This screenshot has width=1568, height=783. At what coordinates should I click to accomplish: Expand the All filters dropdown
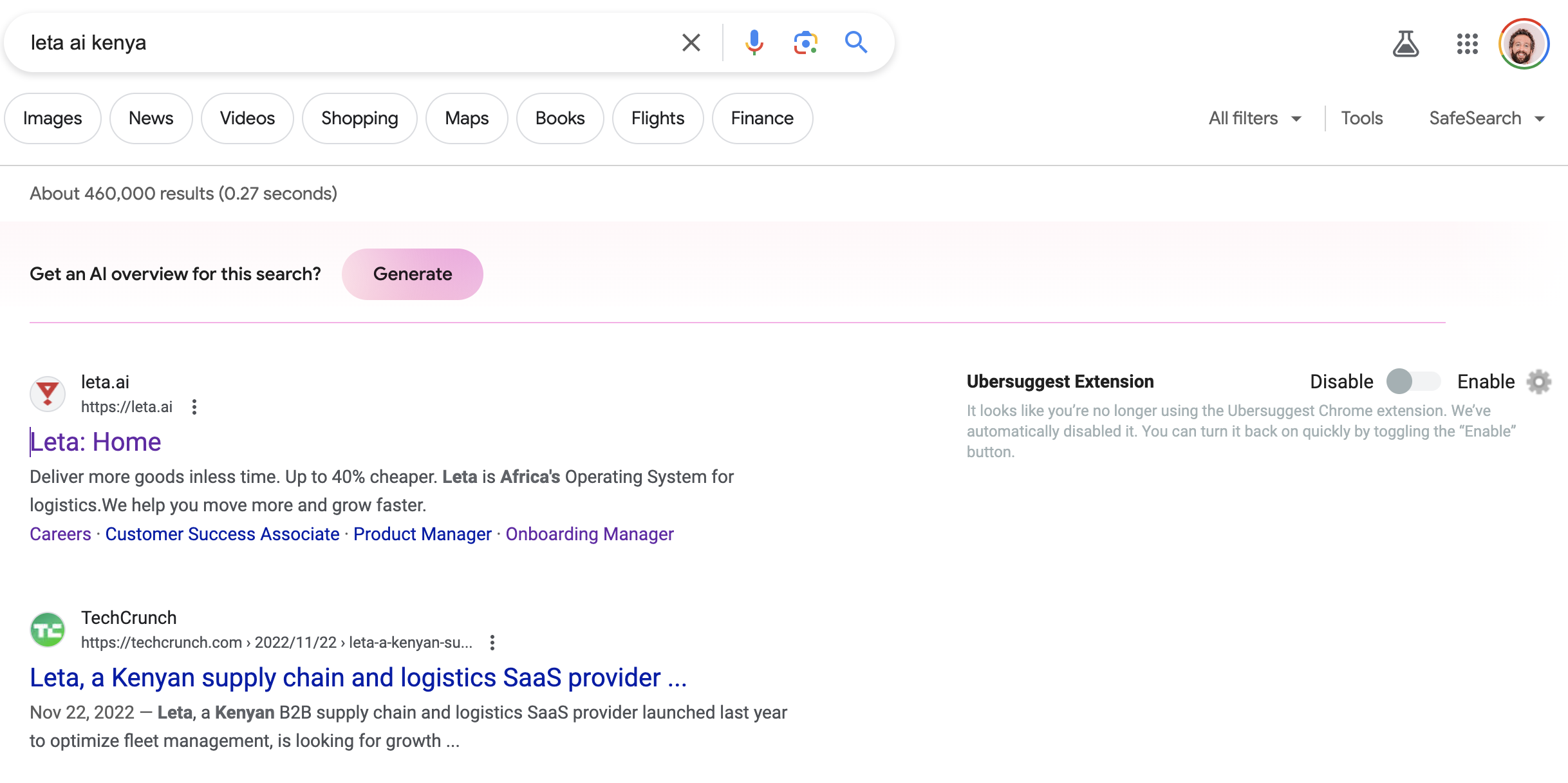[1255, 118]
